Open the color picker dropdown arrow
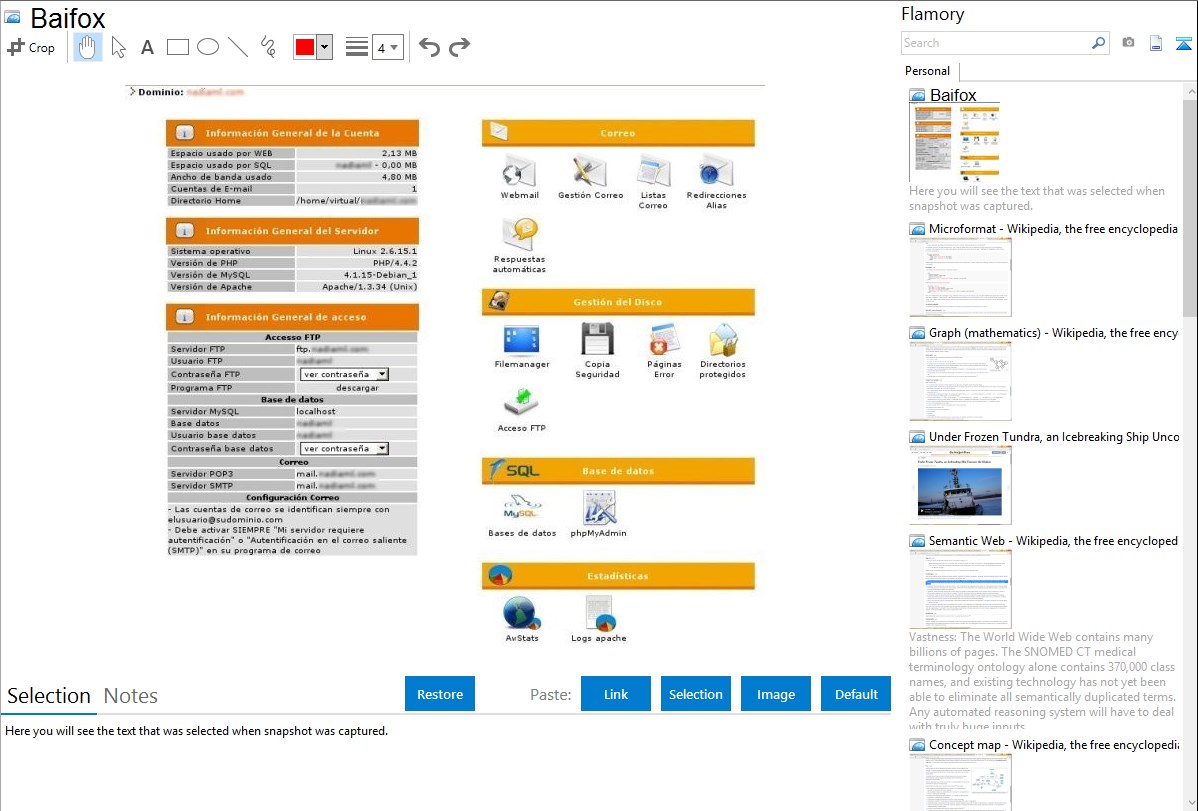The height and width of the screenshot is (811, 1198). 325,47
